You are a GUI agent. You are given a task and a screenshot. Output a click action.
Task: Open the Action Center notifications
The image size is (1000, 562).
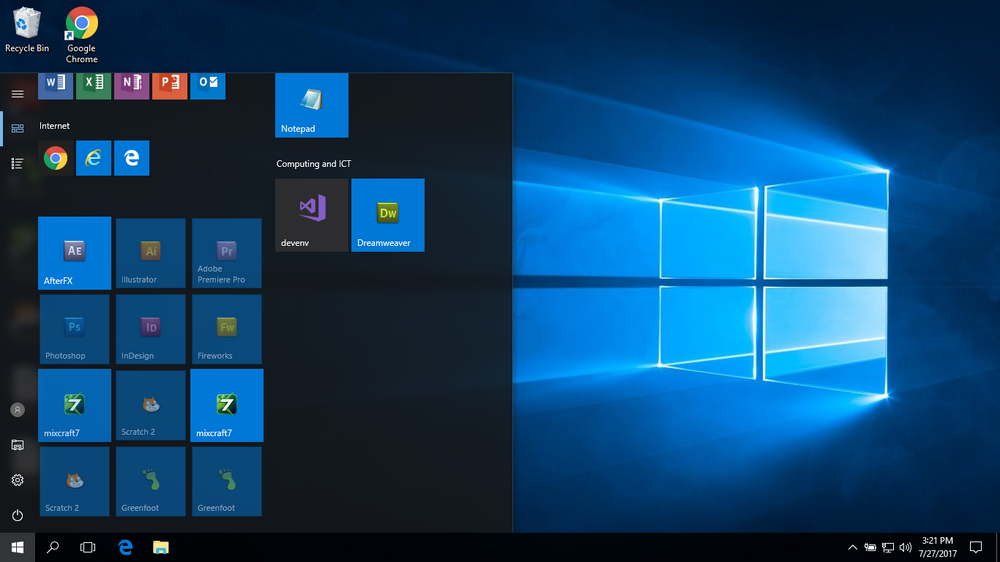[976, 547]
